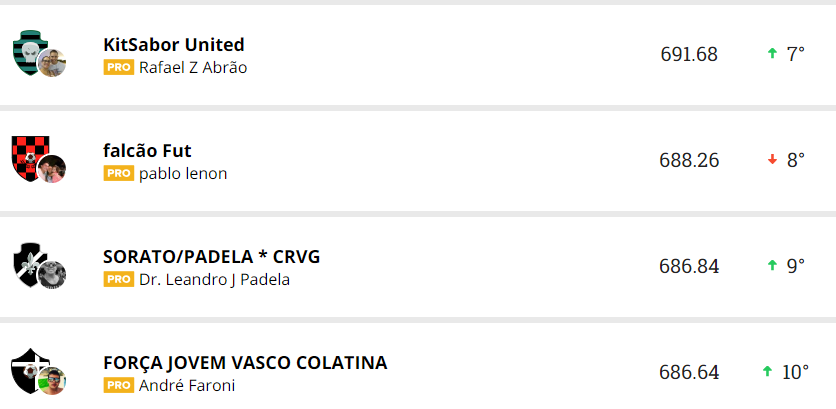836x409 pixels.
Task: Click PRO badge beside pablo lenon
Action: (x=118, y=174)
